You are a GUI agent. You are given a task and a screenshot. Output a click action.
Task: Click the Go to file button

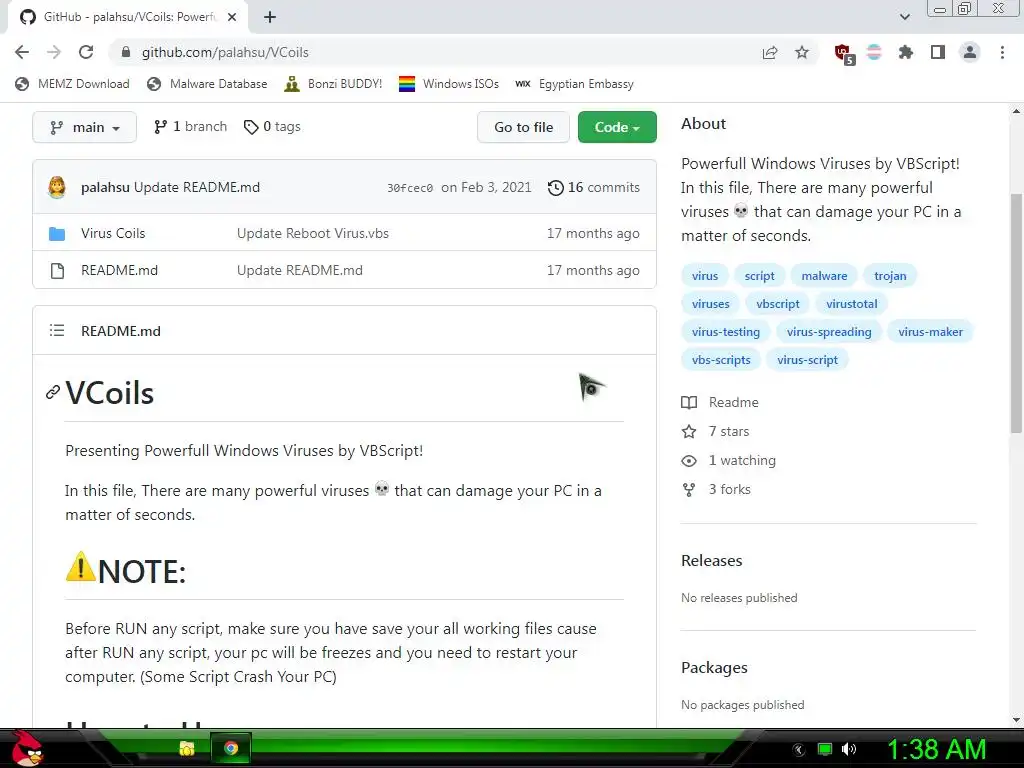(x=523, y=127)
